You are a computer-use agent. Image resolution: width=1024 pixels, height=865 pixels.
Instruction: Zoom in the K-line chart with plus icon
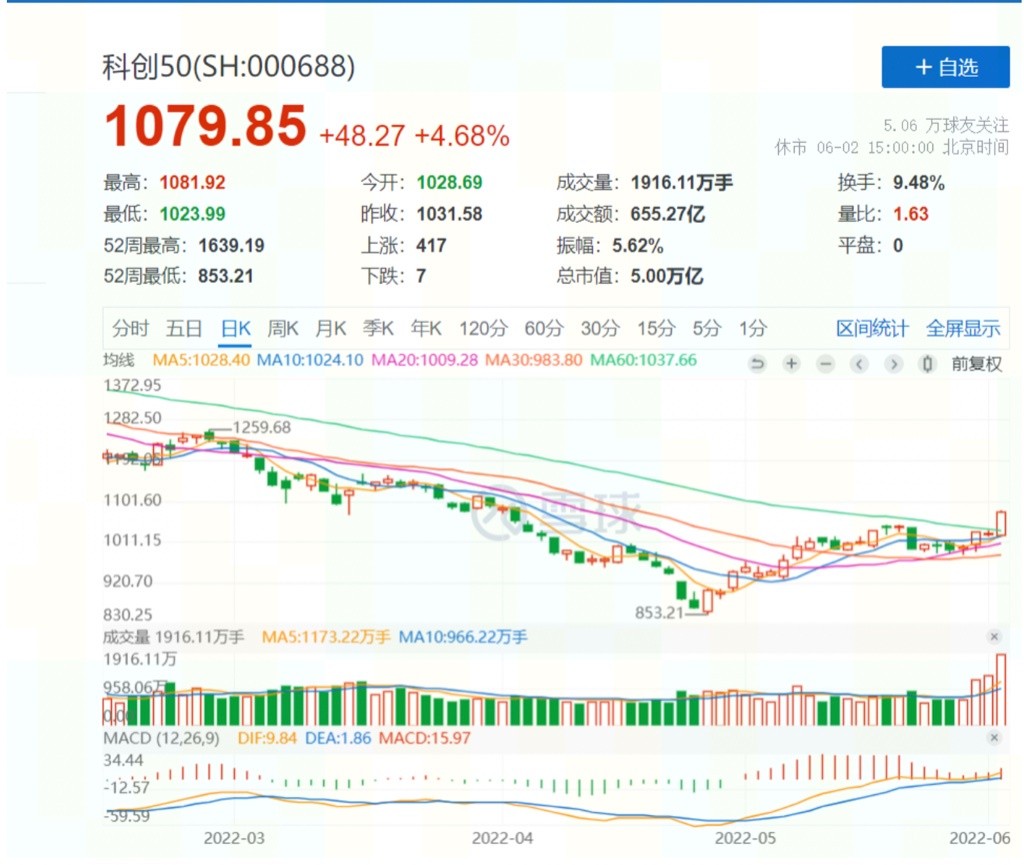point(792,364)
